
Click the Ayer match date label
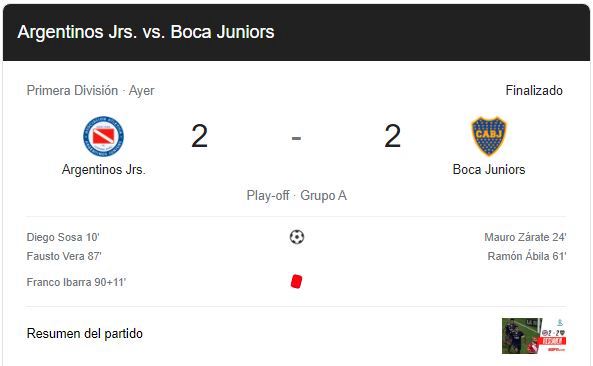coord(141,91)
